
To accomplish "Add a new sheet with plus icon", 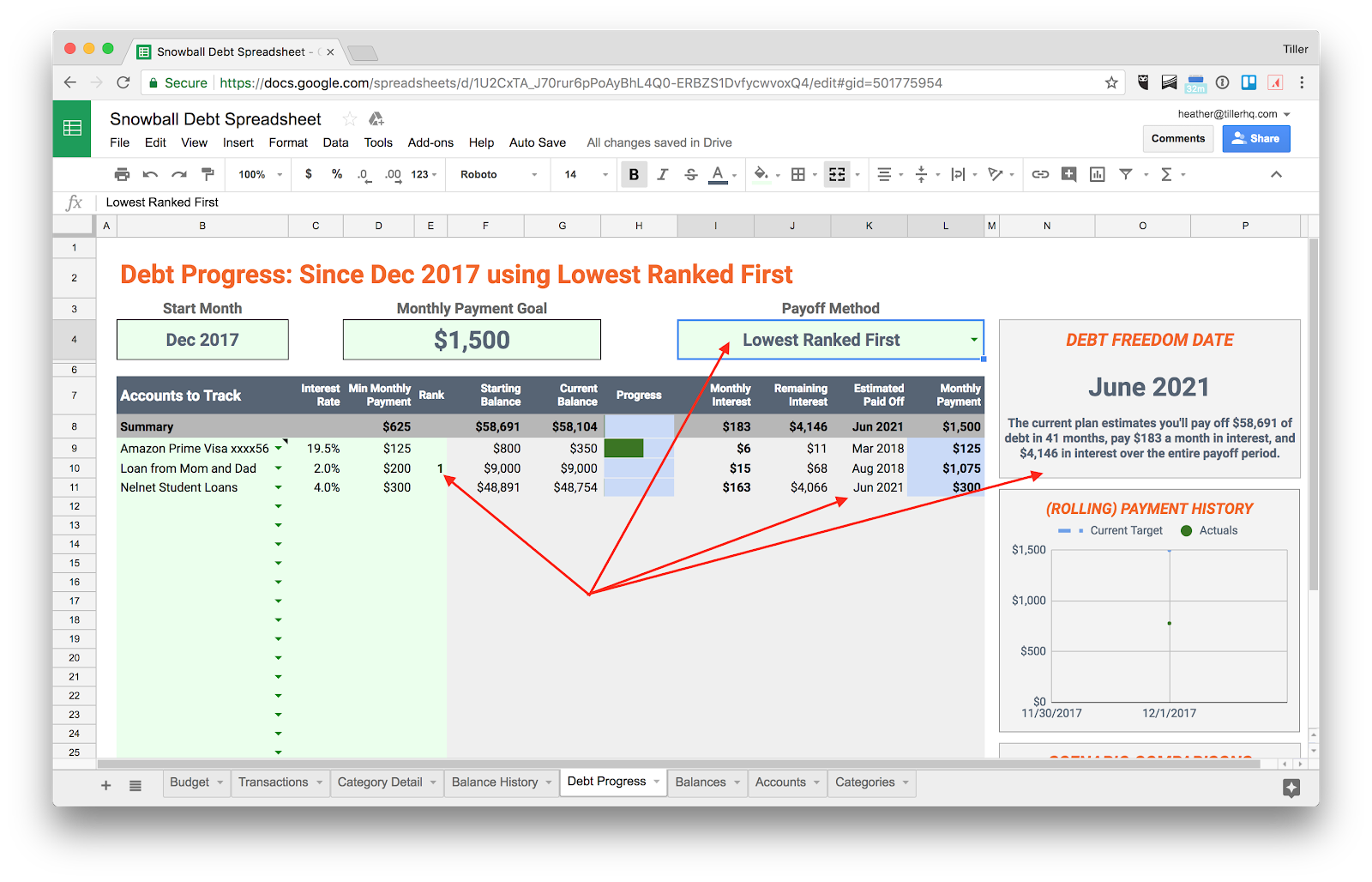I will point(106,785).
